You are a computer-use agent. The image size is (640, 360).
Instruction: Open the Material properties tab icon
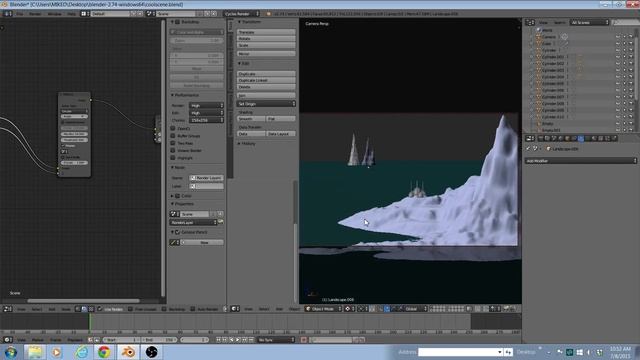click(x=593, y=139)
